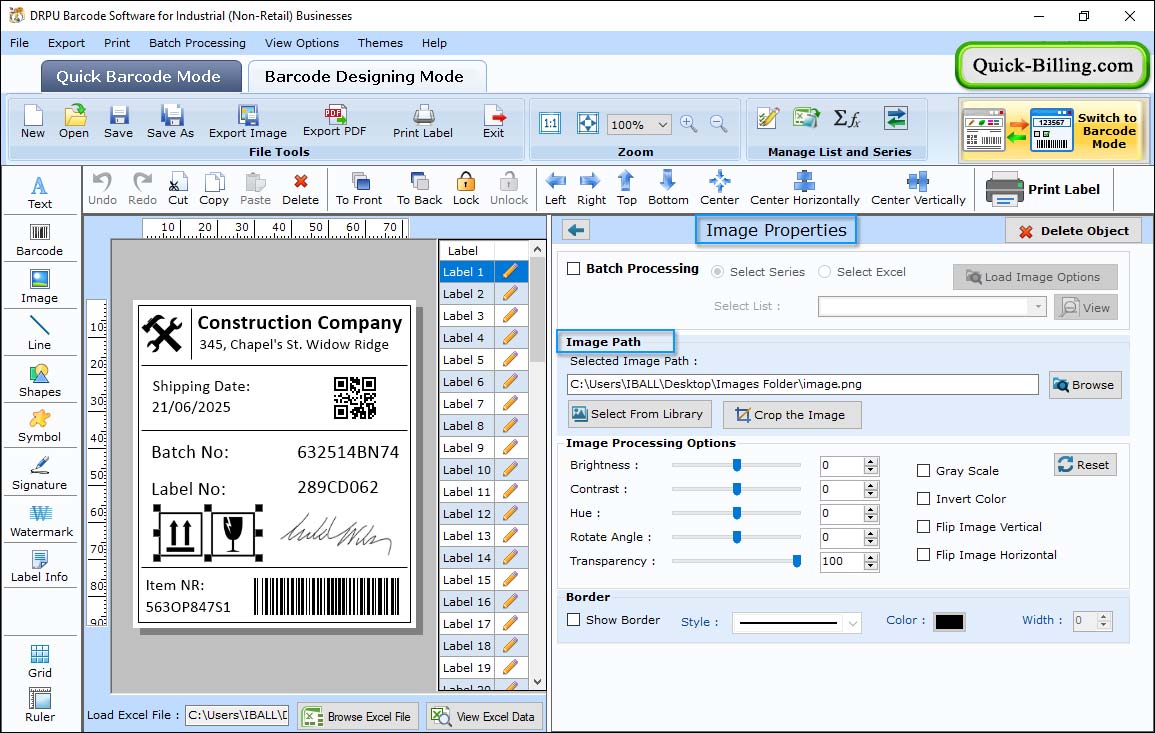
Task: Select the Select Excel radio button
Action: [x=824, y=272]
